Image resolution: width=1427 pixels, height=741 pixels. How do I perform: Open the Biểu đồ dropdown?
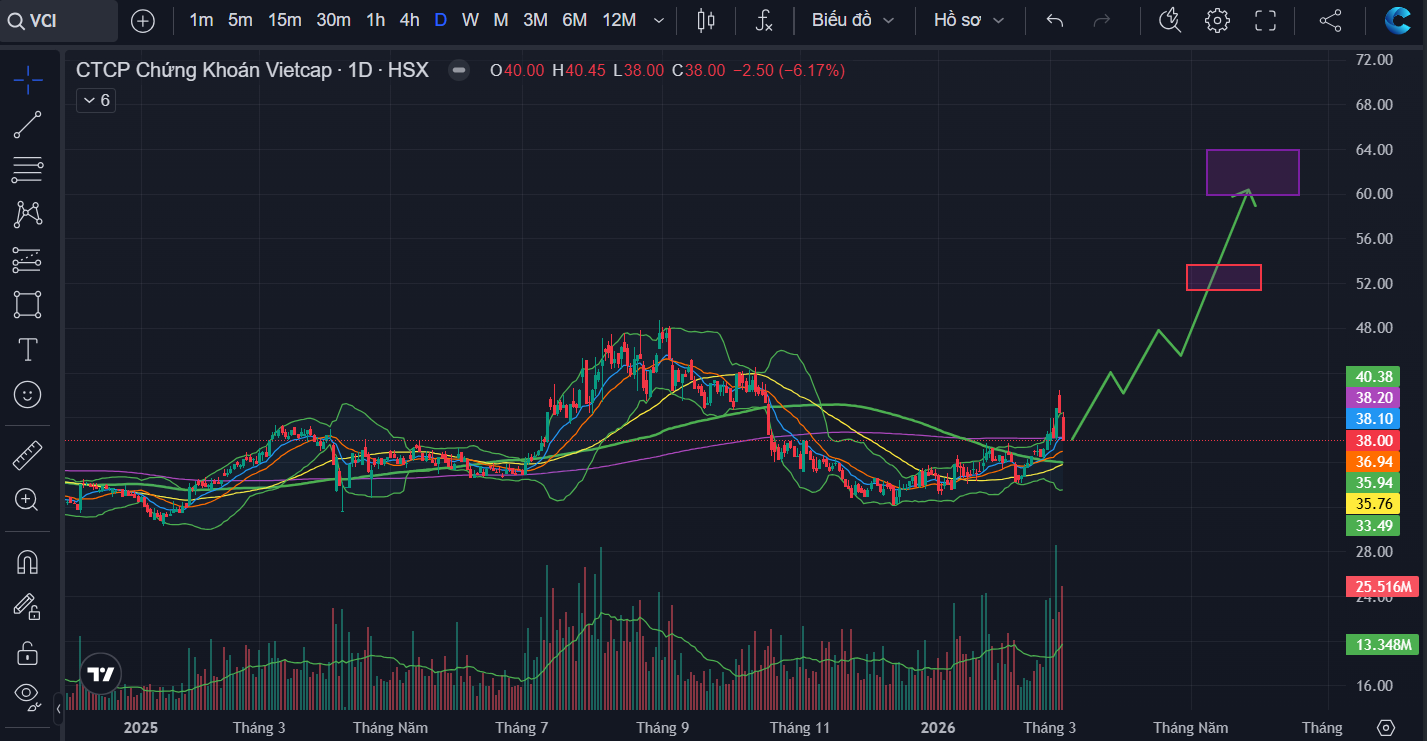(x=853, y=20)
